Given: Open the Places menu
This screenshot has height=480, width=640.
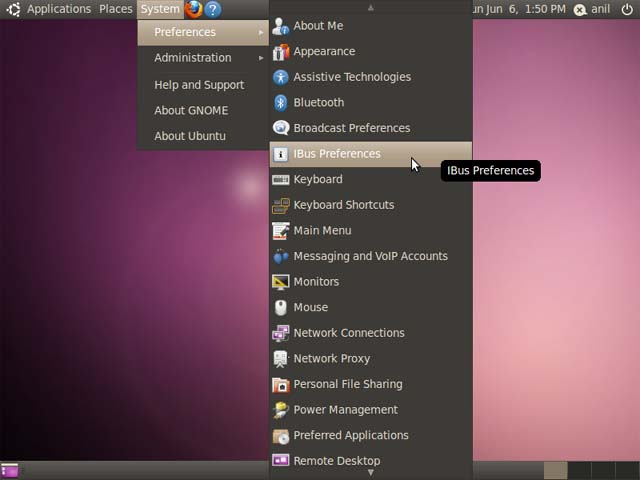Looking at the screenshot, I should 116,9.
